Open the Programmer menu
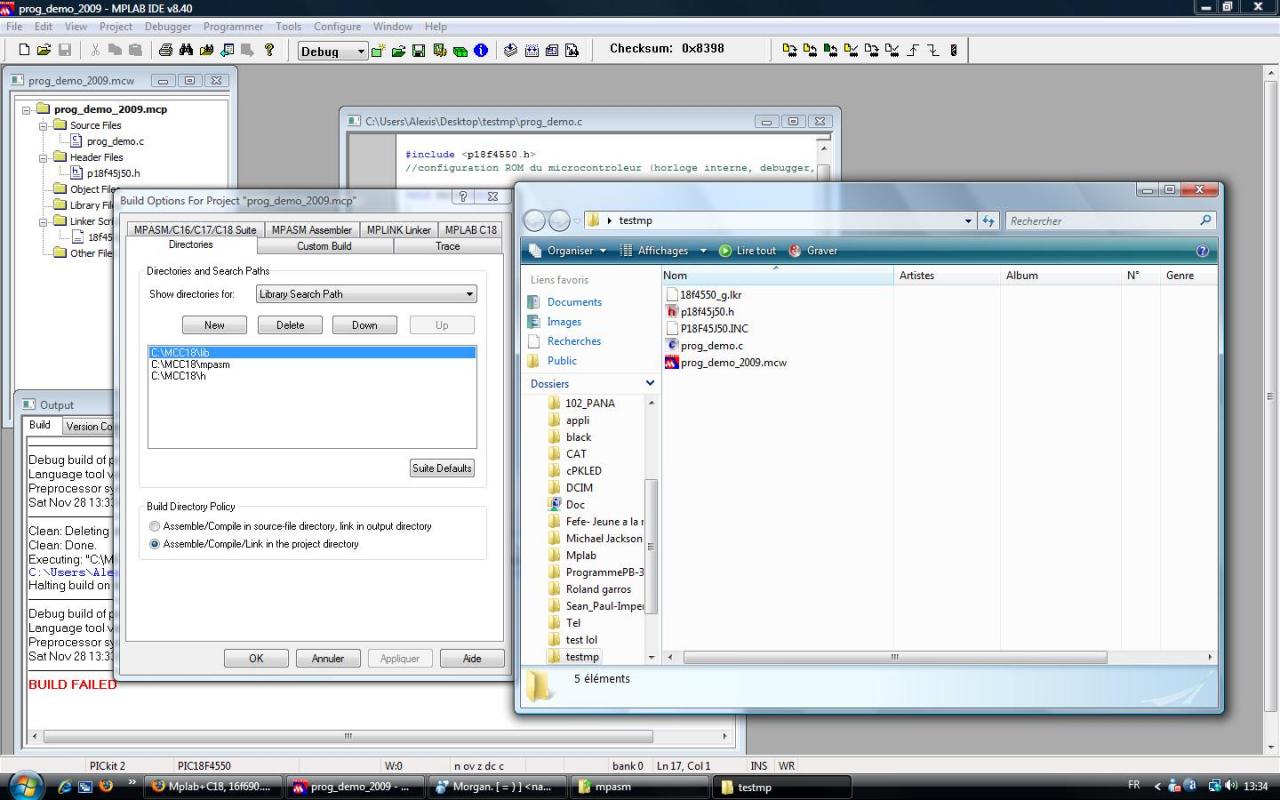Viewport: 1280px width, 800px height. pos(233,26)
